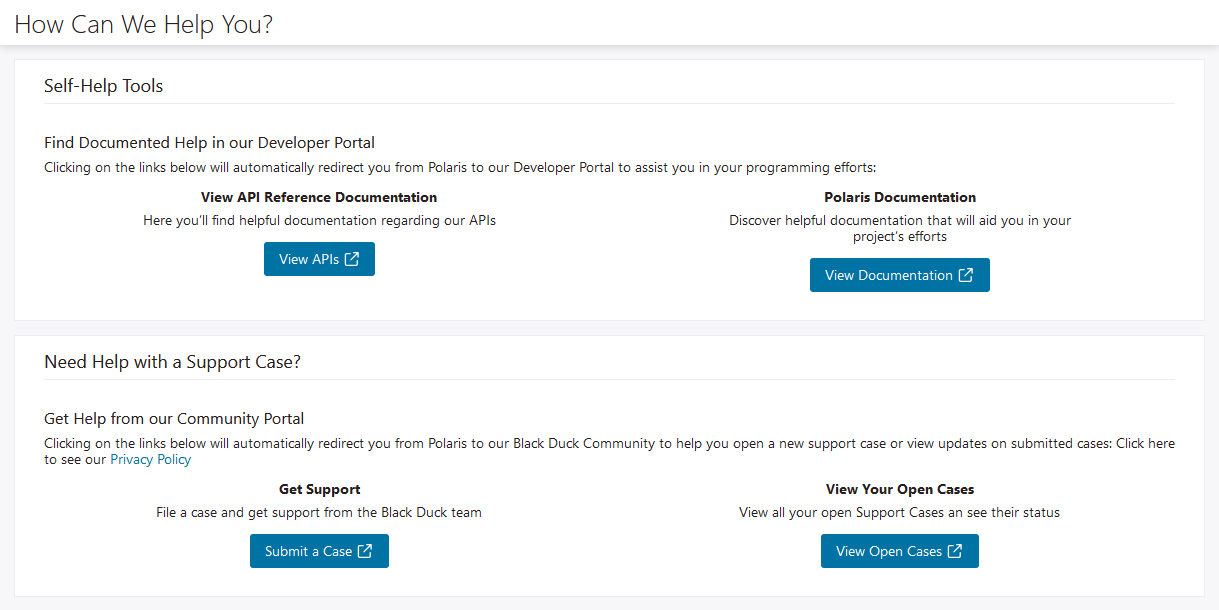Click the external-link icon on Submit a Case
The width and height of the screenshot is (1219, 610).
[x=365, y=551]
